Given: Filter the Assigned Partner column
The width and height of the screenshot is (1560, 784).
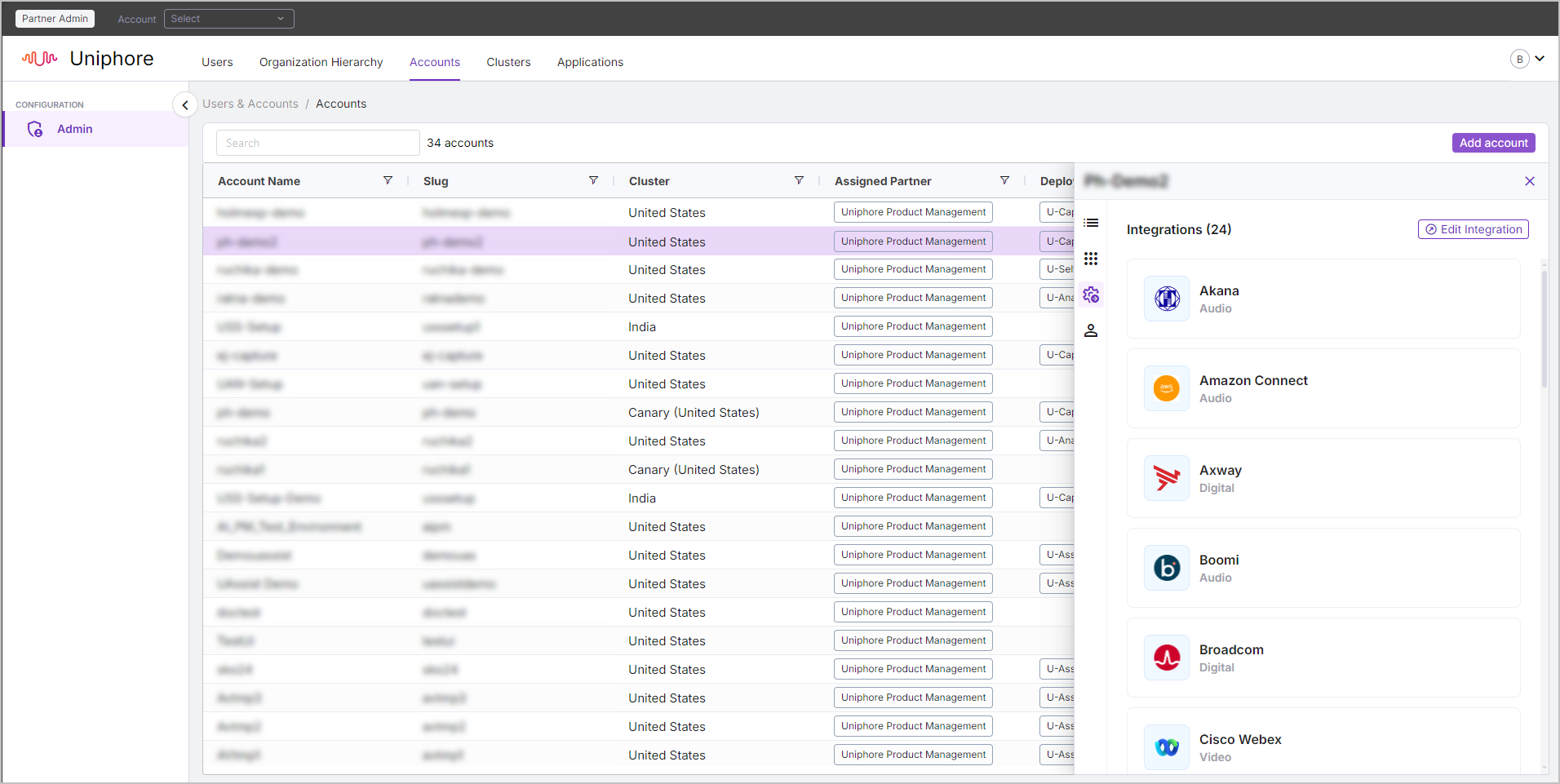Looking at the screenshot, I should 1004,180.
